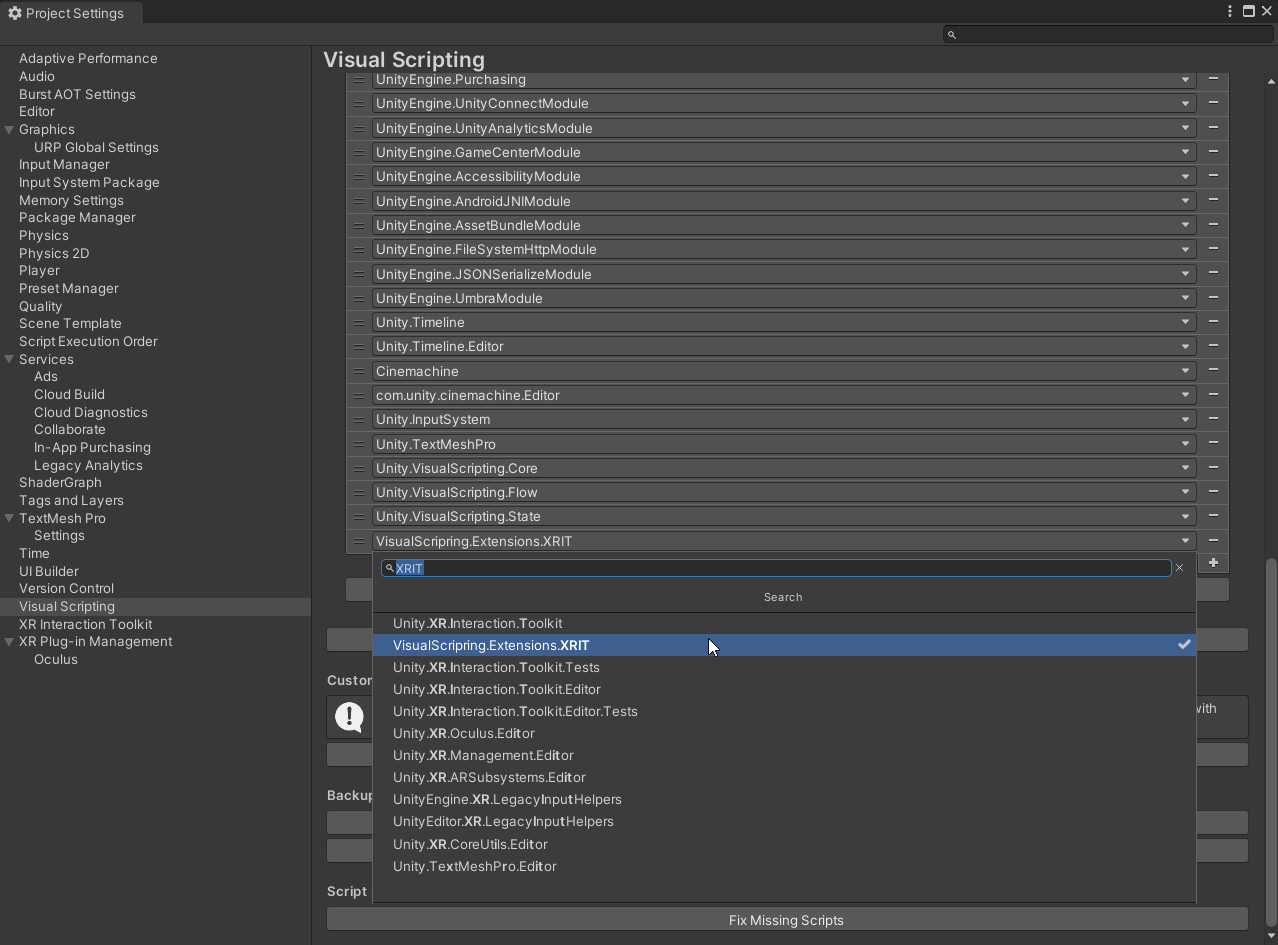Image resolution: width=1278 pixels, height=945 pixels.
Task: Choose UnityEngine.XR.LegacyInputHelpers from results
Action: 784,799
